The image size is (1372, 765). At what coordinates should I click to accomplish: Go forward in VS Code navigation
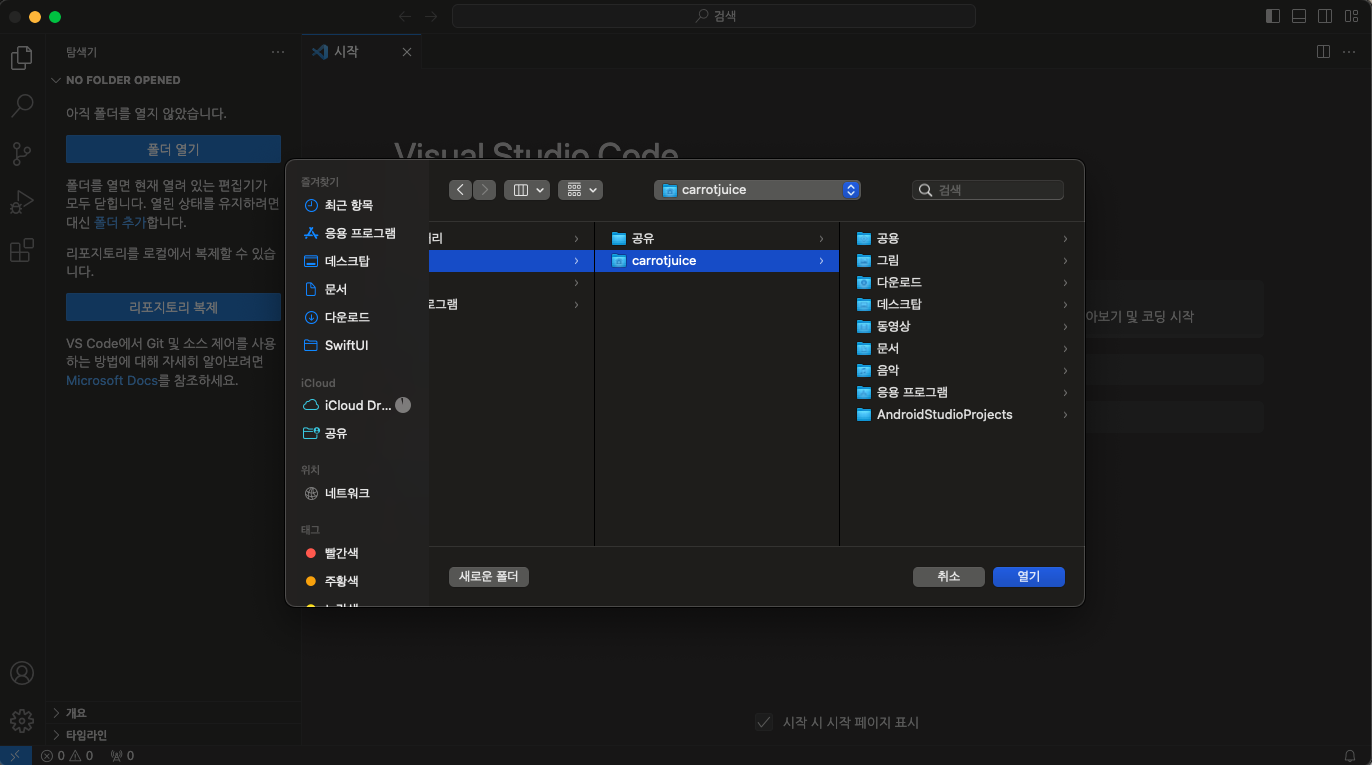click(x=431, y=16)
